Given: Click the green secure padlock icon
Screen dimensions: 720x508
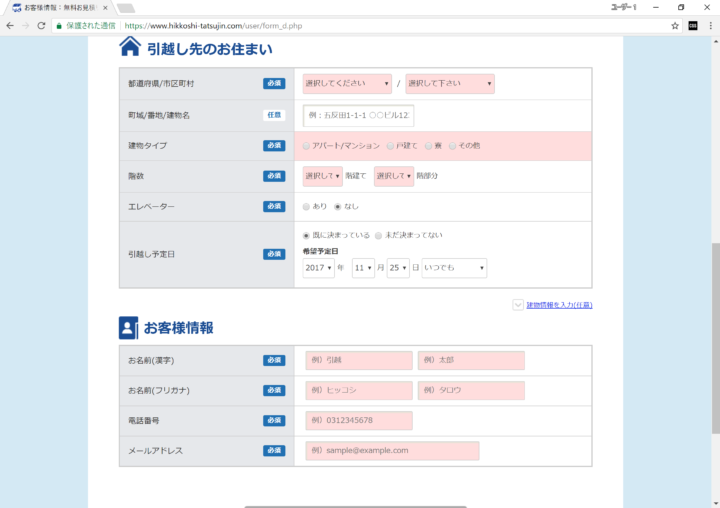Looking at the screenshot, I should [59, 26].
